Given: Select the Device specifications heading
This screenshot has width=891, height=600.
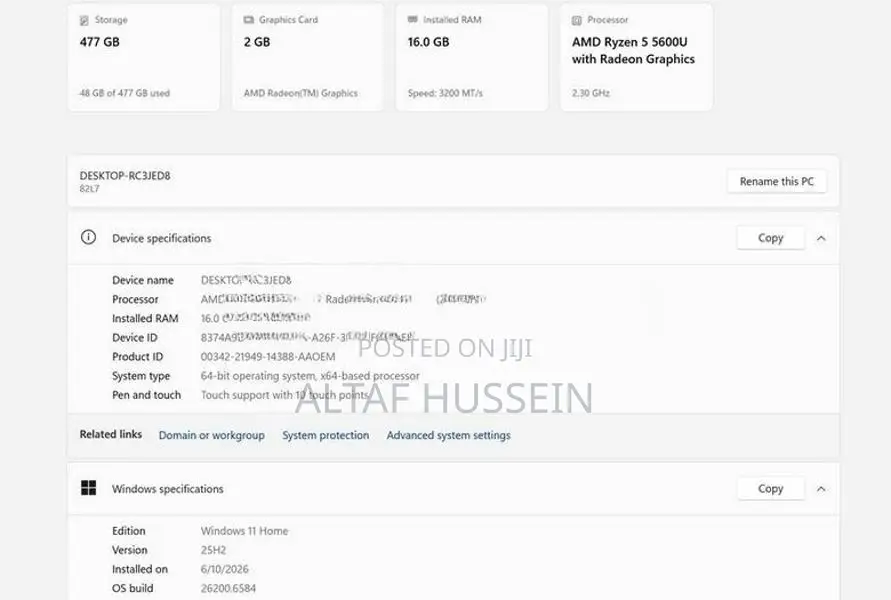Looking at the screenshot, I should pyautogui.click(x=161, y=238).
